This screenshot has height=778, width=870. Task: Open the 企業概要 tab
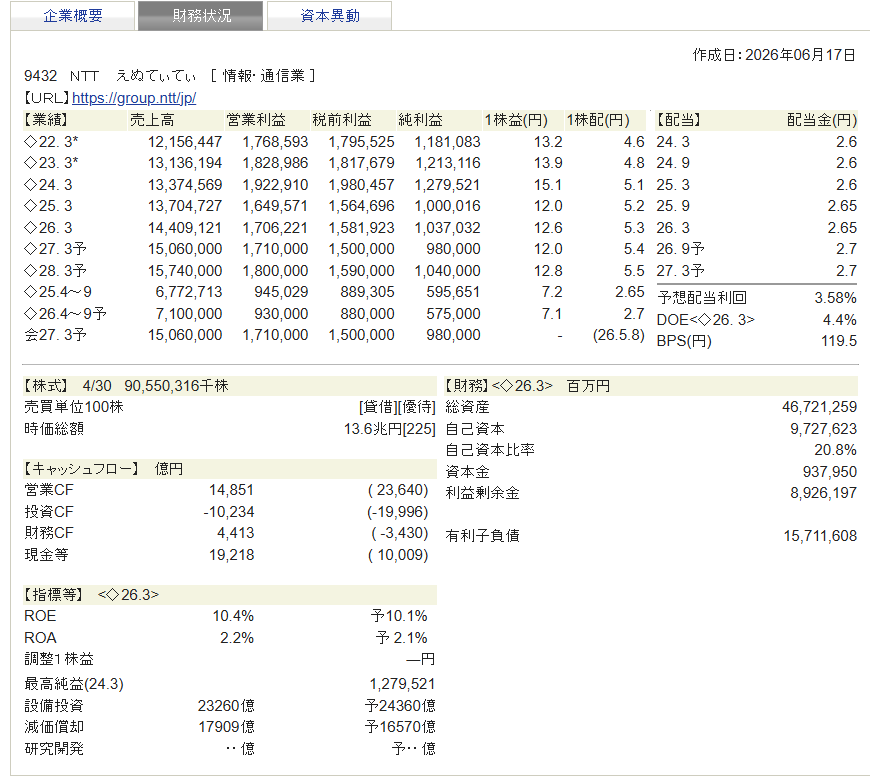tap(73, 16)
